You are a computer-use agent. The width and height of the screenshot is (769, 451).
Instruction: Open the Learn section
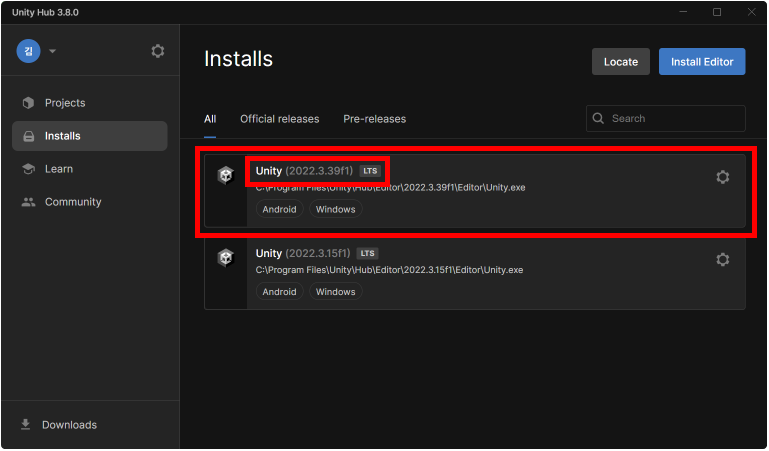click(x=90, y=169)
